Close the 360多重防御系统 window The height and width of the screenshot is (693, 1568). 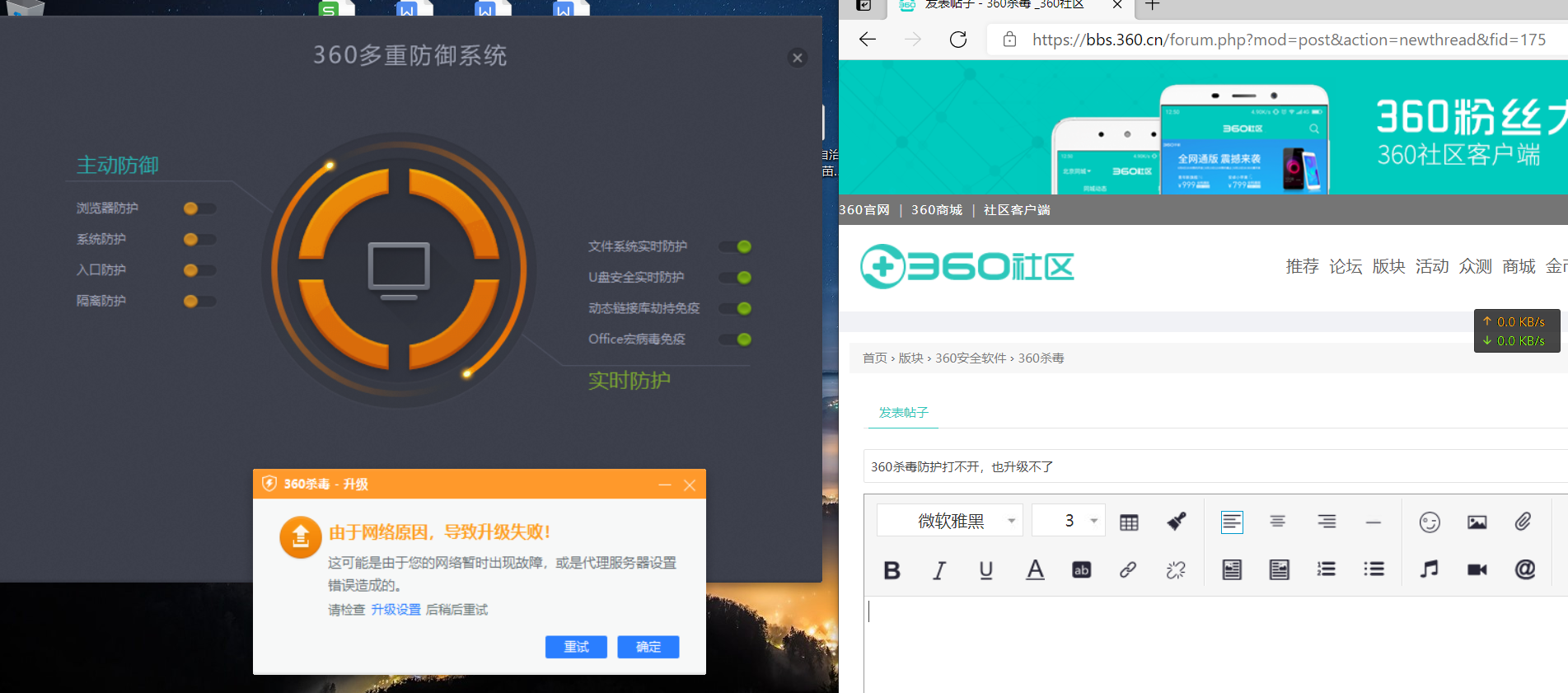click(797, 58)
